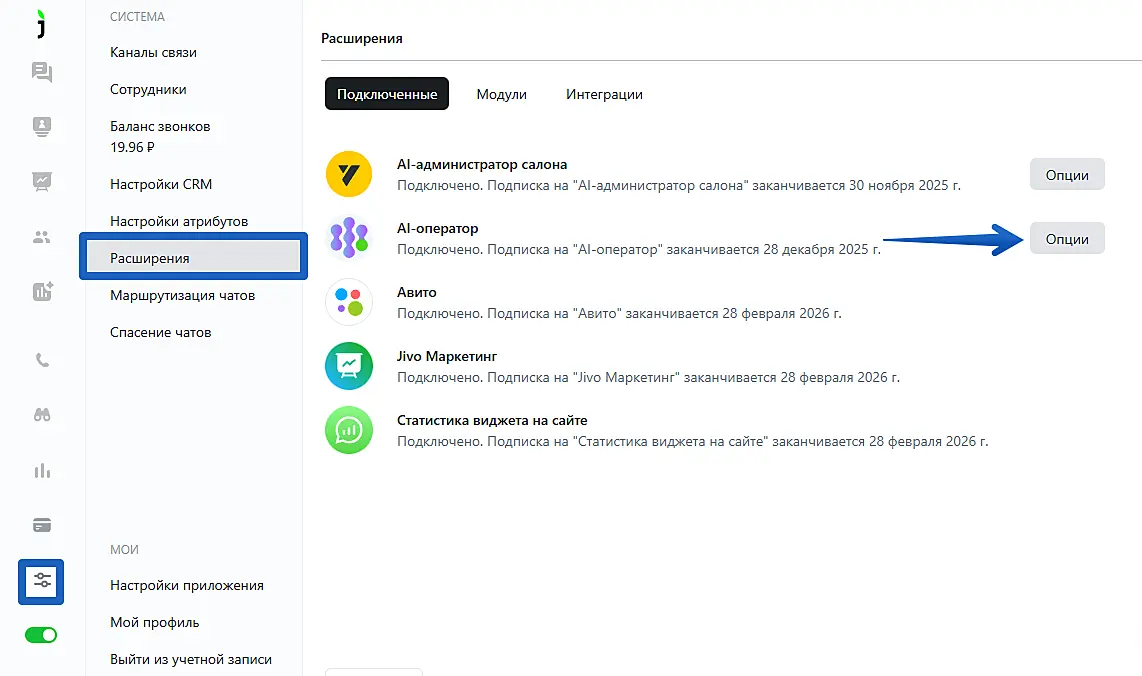Switch to the Интеграции tab
The height and width of the screenshot is (676, 1142).
(604, 94)
